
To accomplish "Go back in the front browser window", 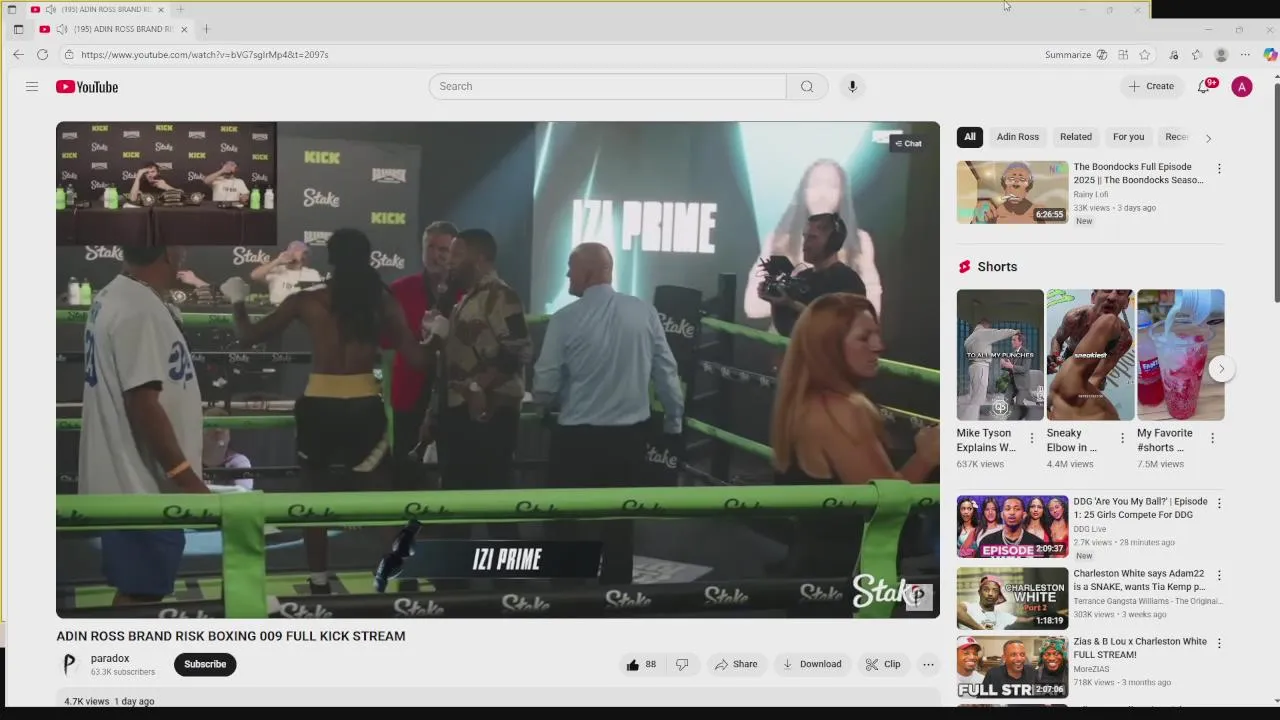I will pos(18,55).
